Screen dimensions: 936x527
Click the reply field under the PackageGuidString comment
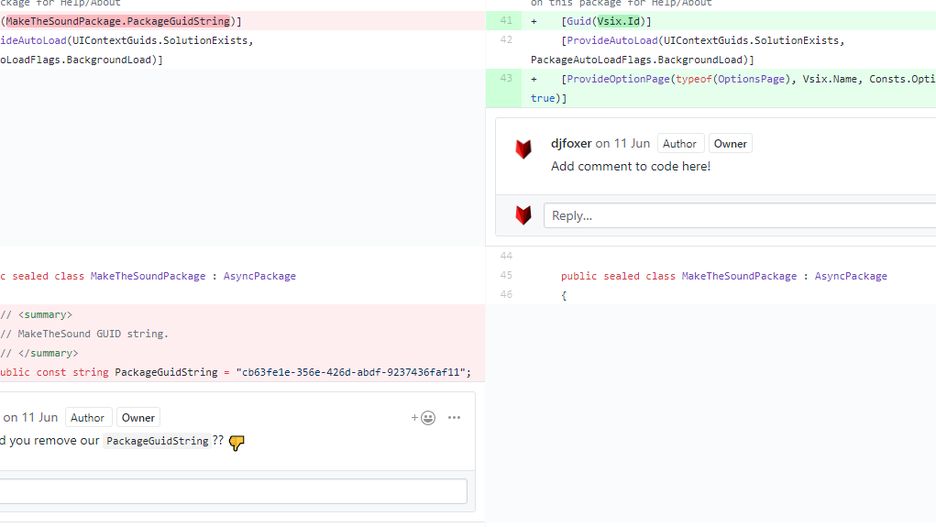[233, 491]
